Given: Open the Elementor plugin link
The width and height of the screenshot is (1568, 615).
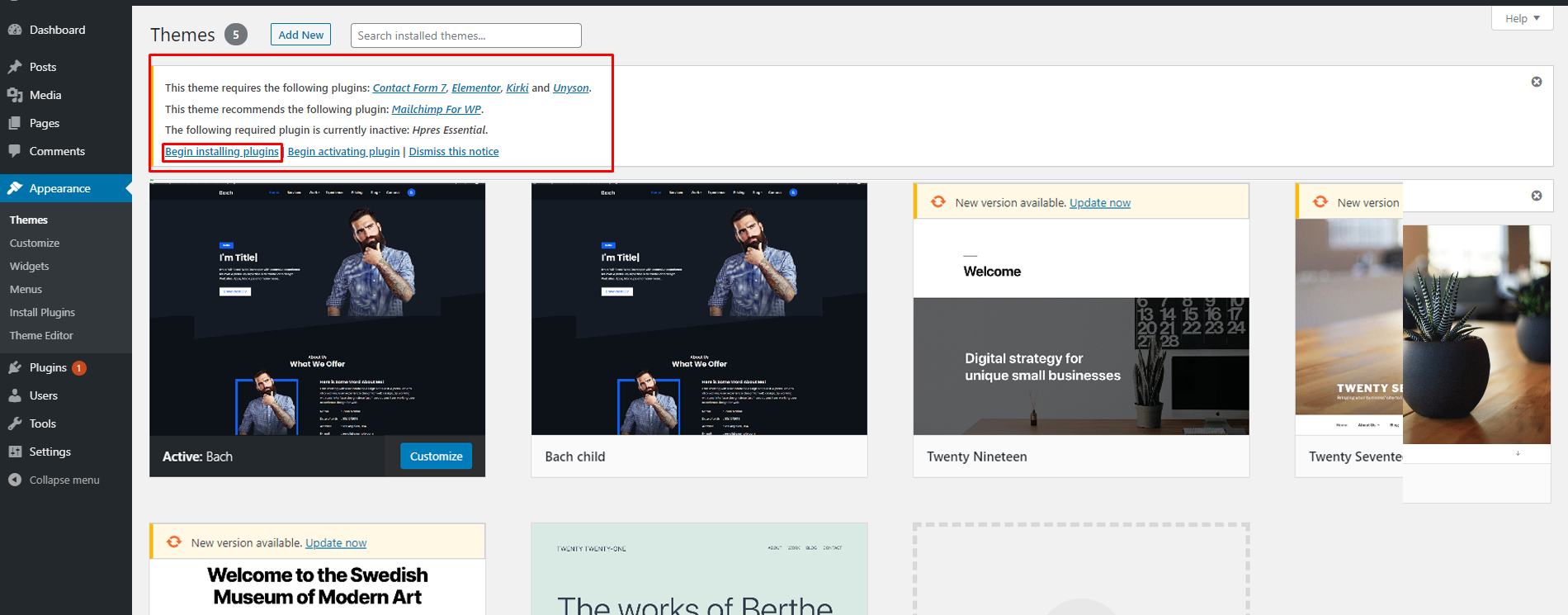Looking at the screenshot, I should pyautogui.click(x=476, y=88).
